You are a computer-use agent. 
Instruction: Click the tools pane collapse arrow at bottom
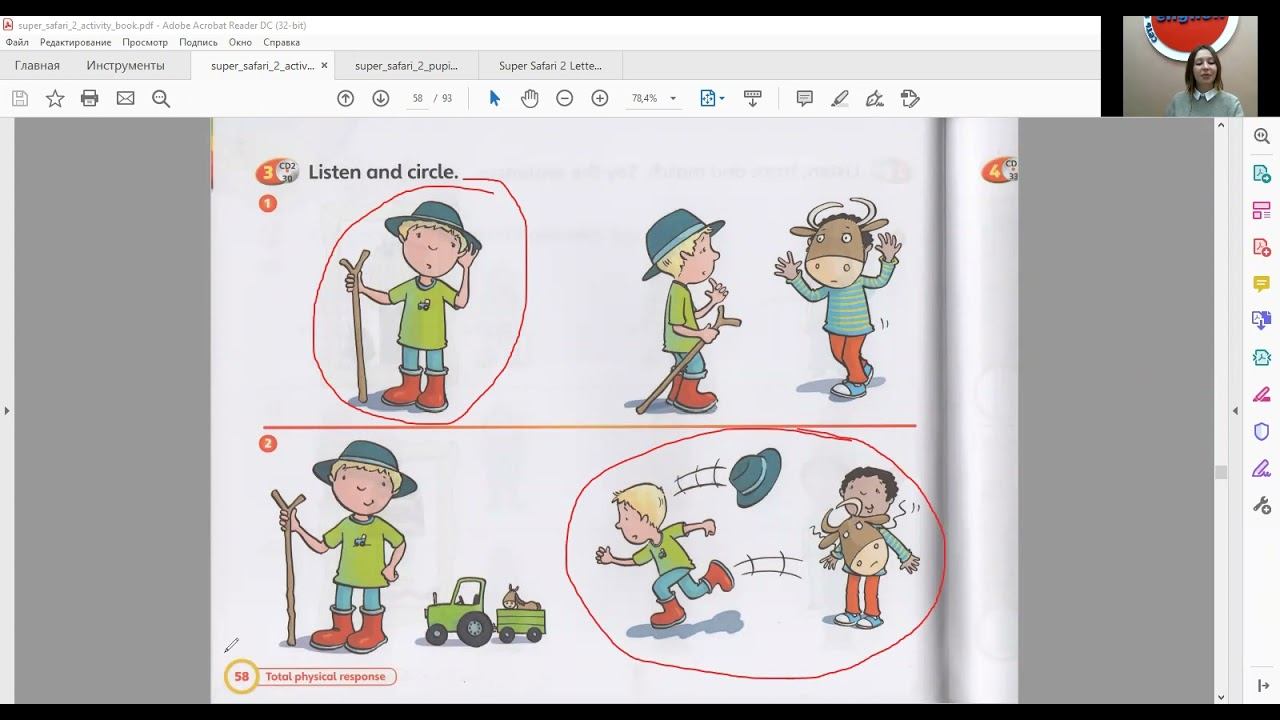point(1262,686)
